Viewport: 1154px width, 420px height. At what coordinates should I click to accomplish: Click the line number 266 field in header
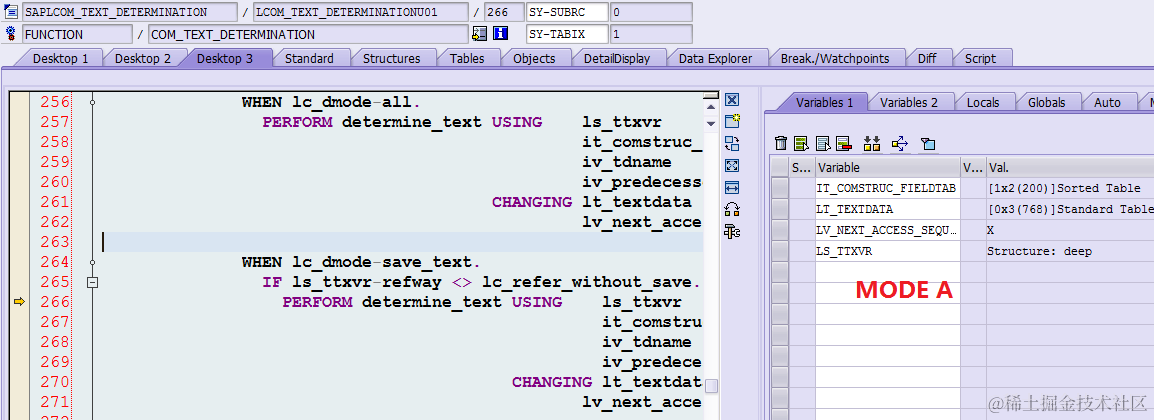(x=504, y=12)
